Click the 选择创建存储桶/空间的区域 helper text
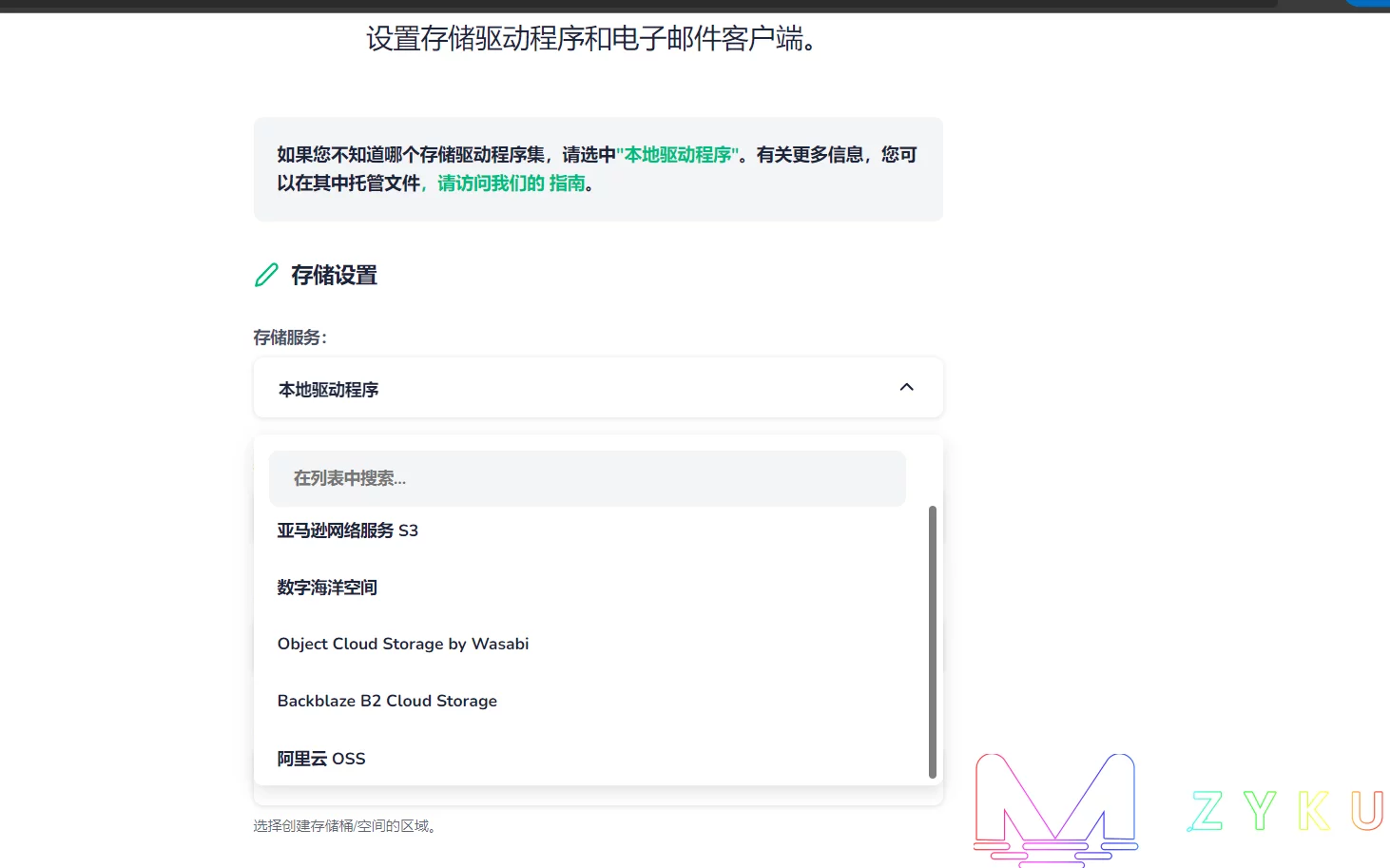Viewport: 1390px width, 868px height. tap(345, 826)
